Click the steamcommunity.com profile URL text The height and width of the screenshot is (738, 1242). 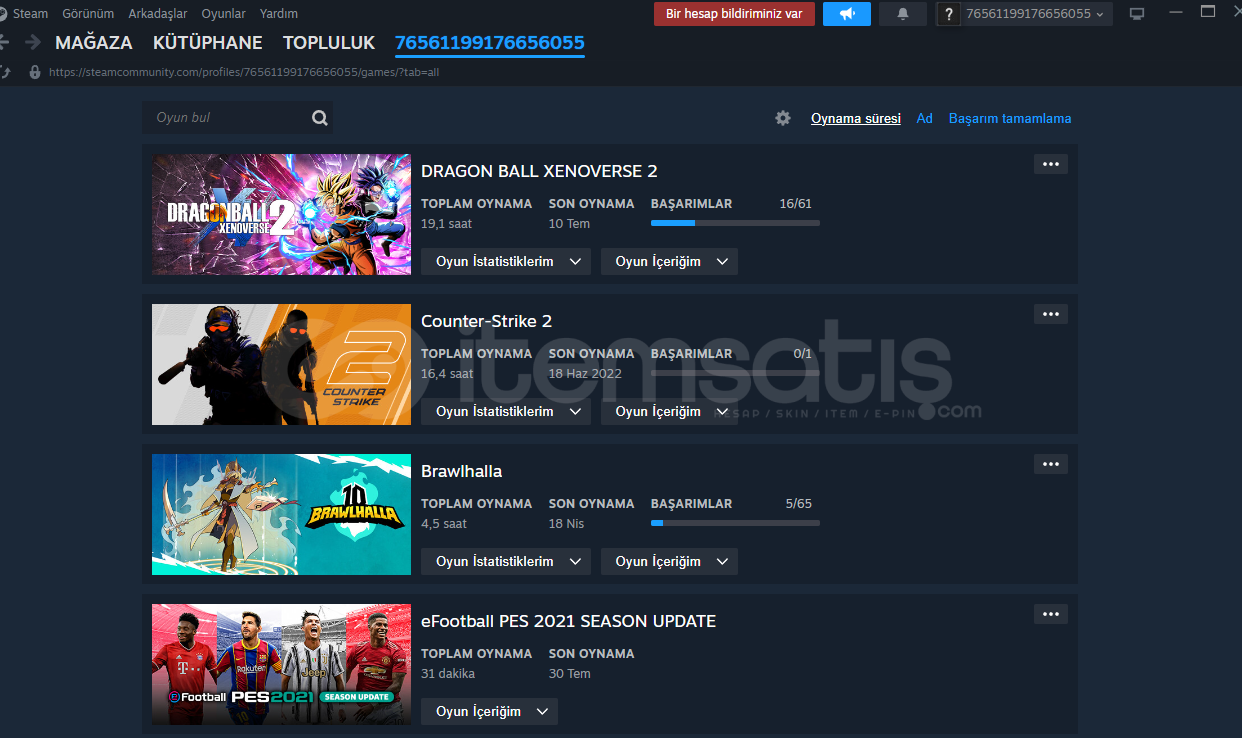pyautogui.click(x=244, y=72)
